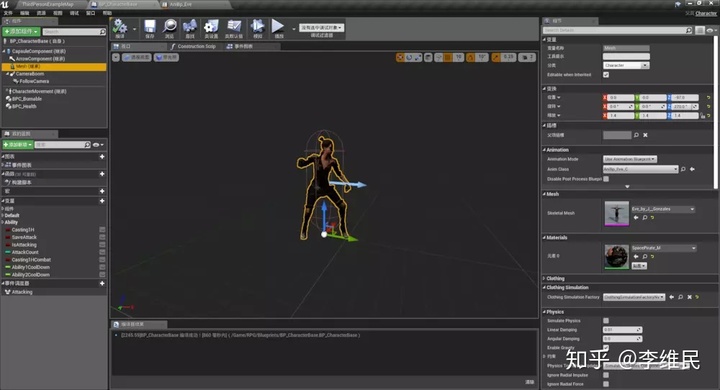Viewport: 720px width, 390px height.
Task: Open the grid snap size value 10
Action: (458, 57)
